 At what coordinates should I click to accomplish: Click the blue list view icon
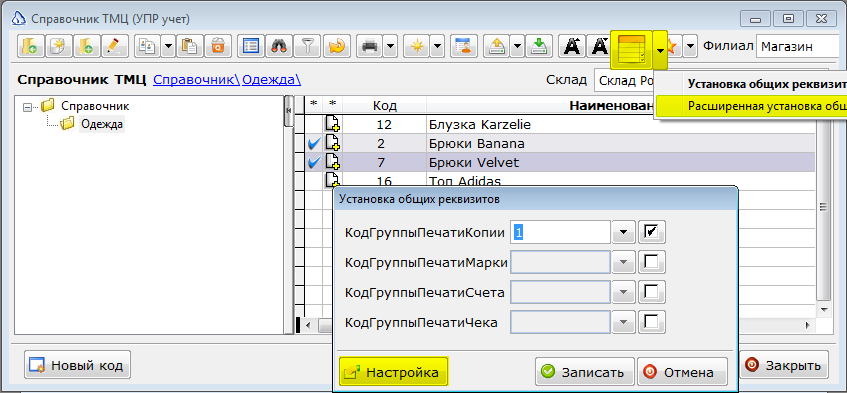pyautogui.click(x=251, y=46)
